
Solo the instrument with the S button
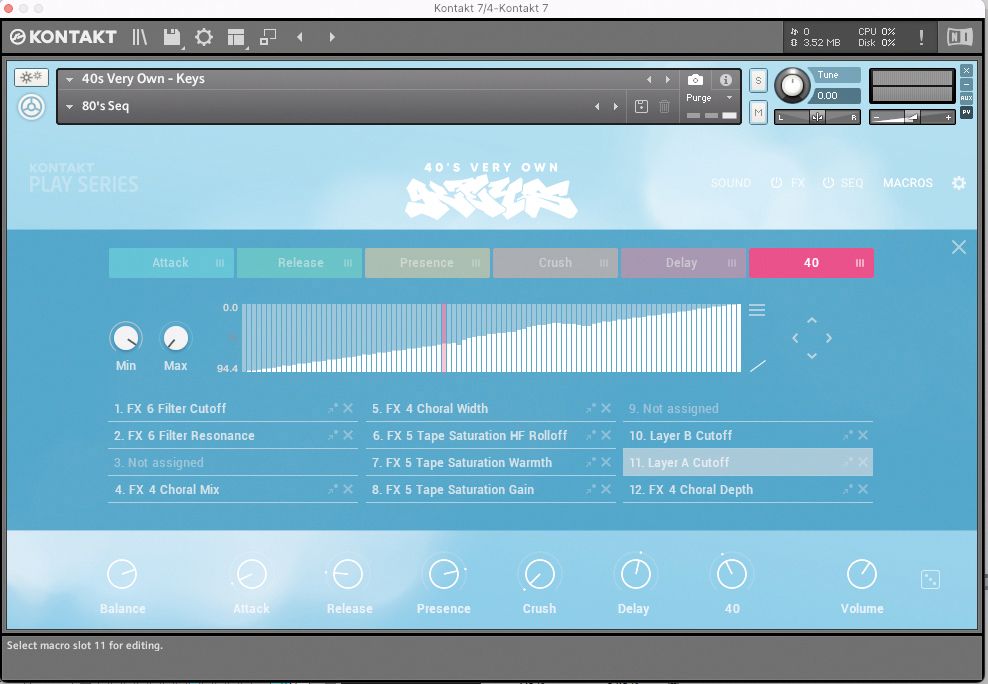click(x=757, y=78)
